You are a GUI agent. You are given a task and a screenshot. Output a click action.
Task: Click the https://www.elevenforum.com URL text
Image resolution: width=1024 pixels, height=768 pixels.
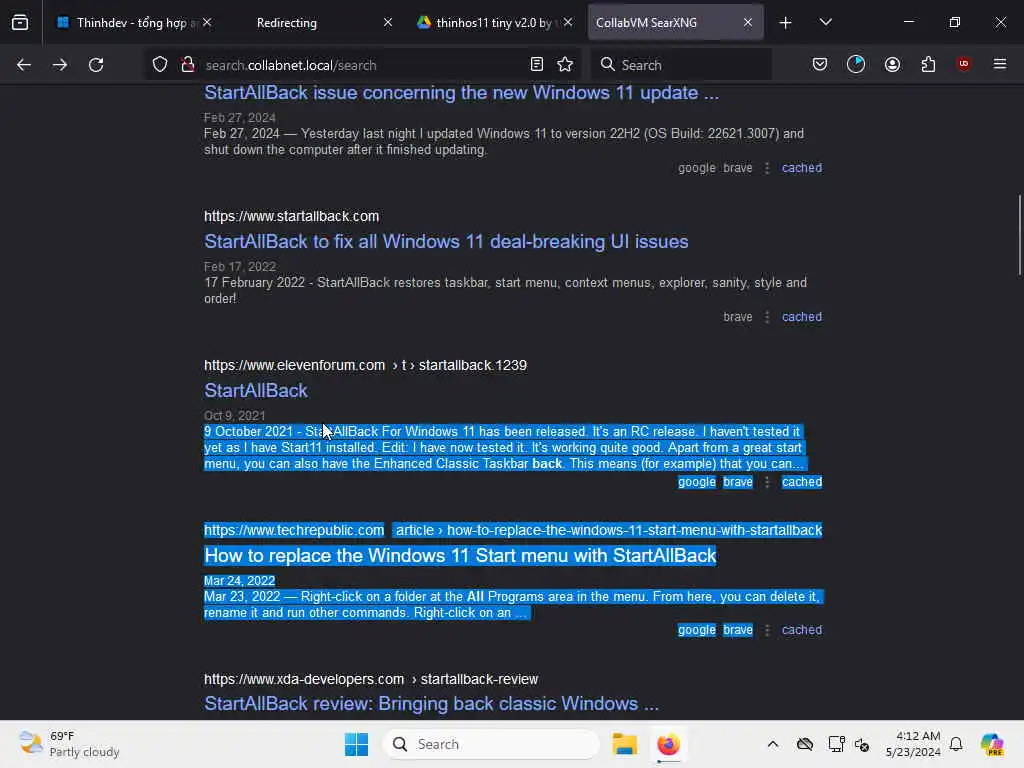(x=295, y=365)
